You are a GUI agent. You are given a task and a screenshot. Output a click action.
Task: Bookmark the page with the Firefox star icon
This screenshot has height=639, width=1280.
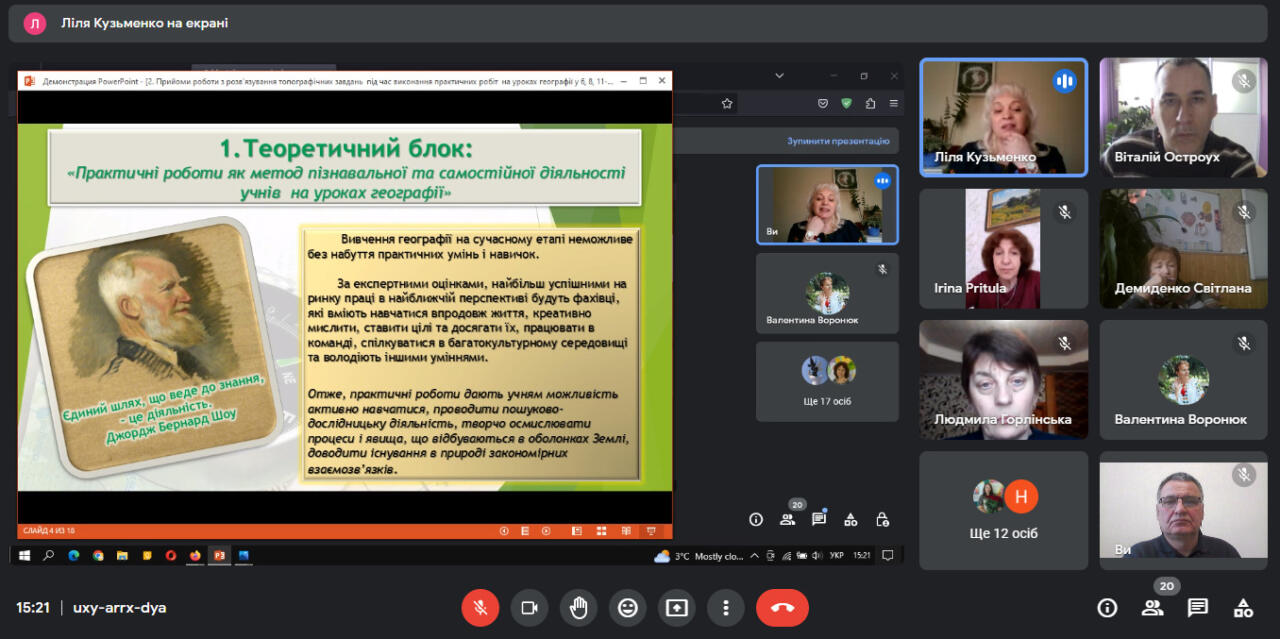[727, 102]
